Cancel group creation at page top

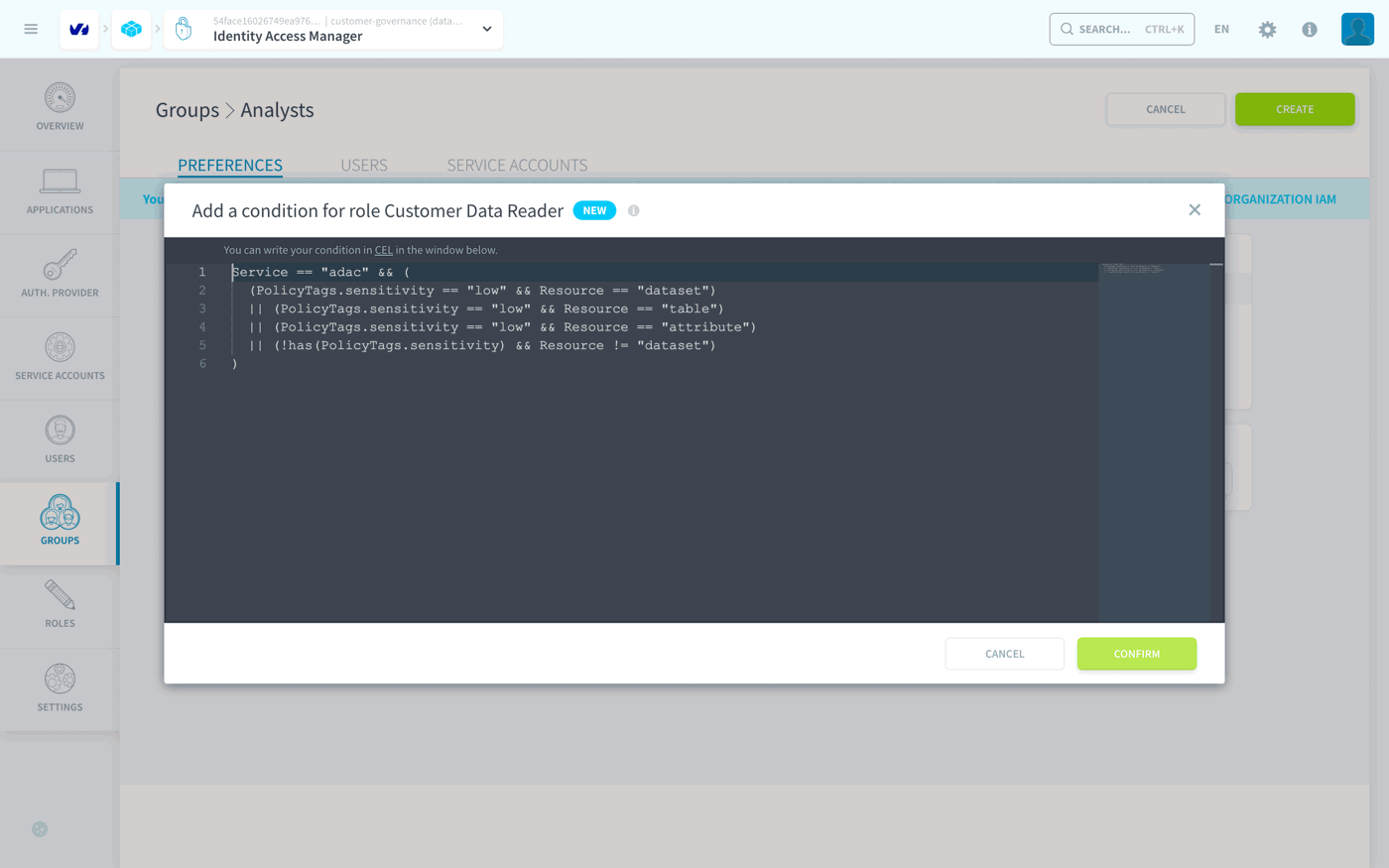(1166, 109)
